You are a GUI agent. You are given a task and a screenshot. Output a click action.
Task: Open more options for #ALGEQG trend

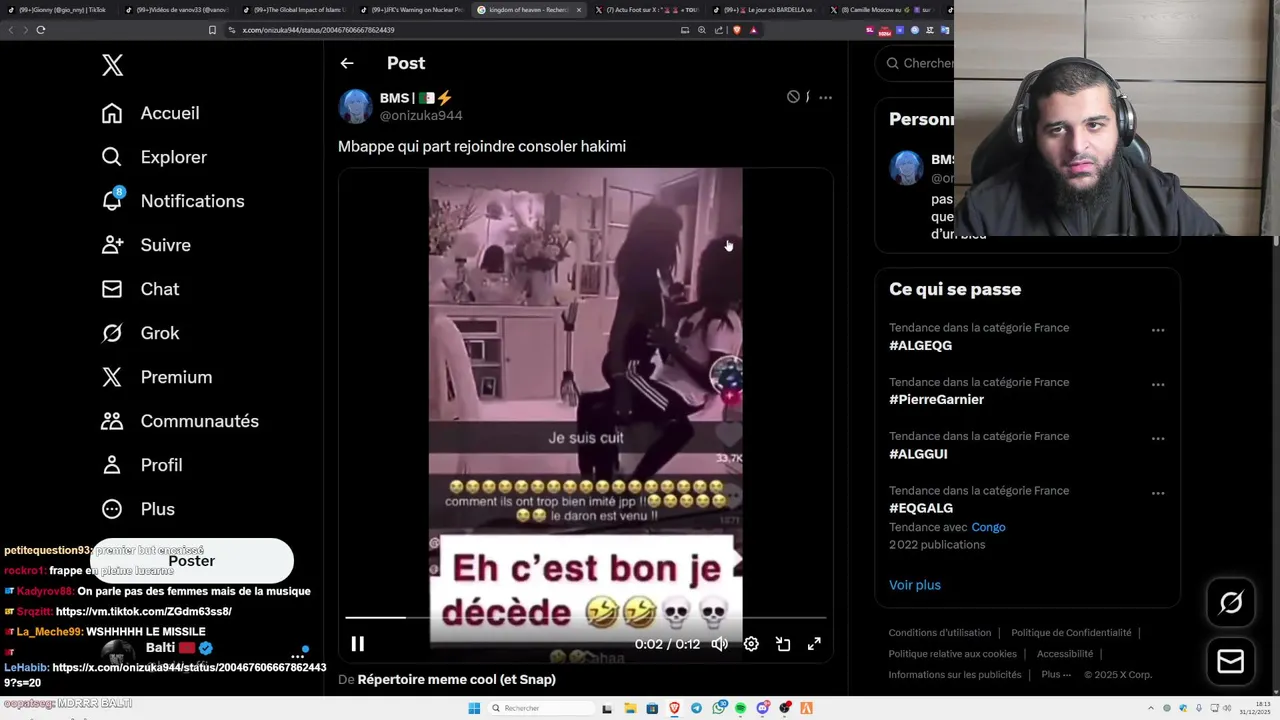(x=1158, y=330)
